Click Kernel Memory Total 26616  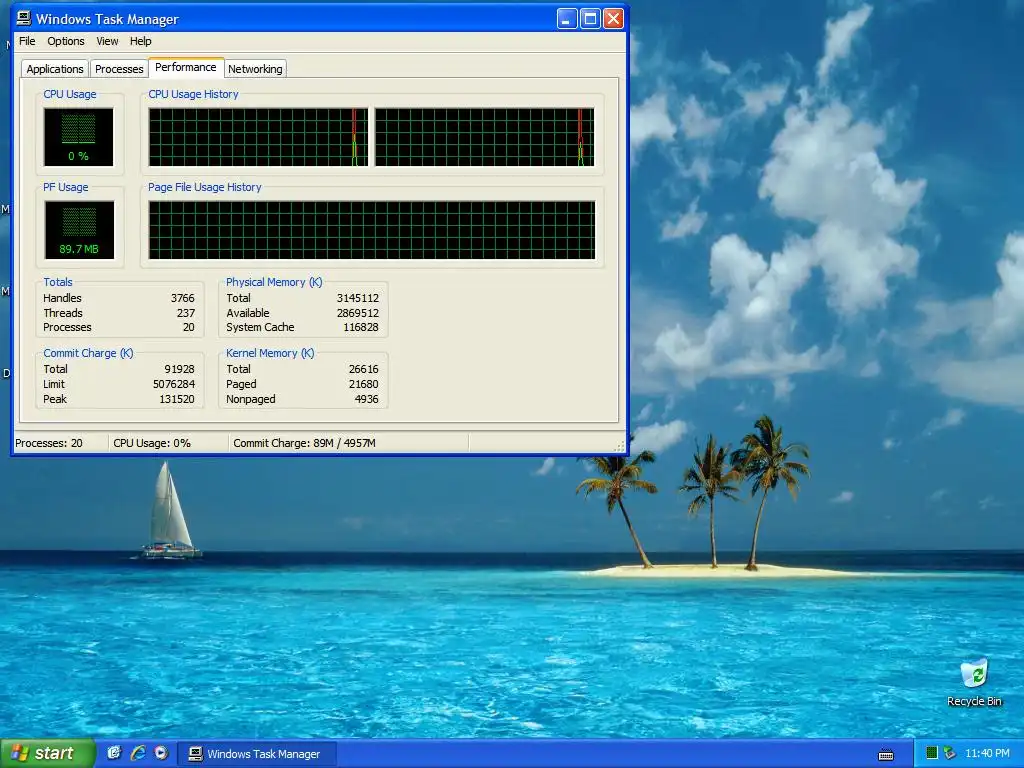coord(364,369)
